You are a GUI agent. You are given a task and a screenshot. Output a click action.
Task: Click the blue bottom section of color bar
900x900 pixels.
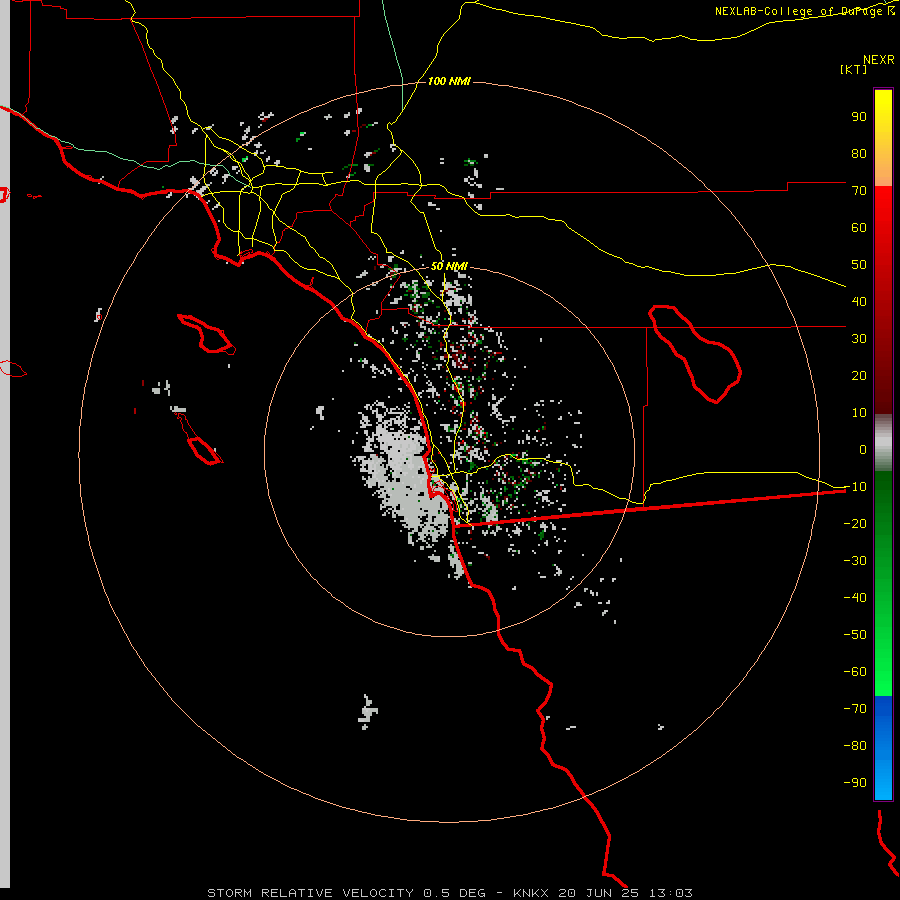click(883, 747)
